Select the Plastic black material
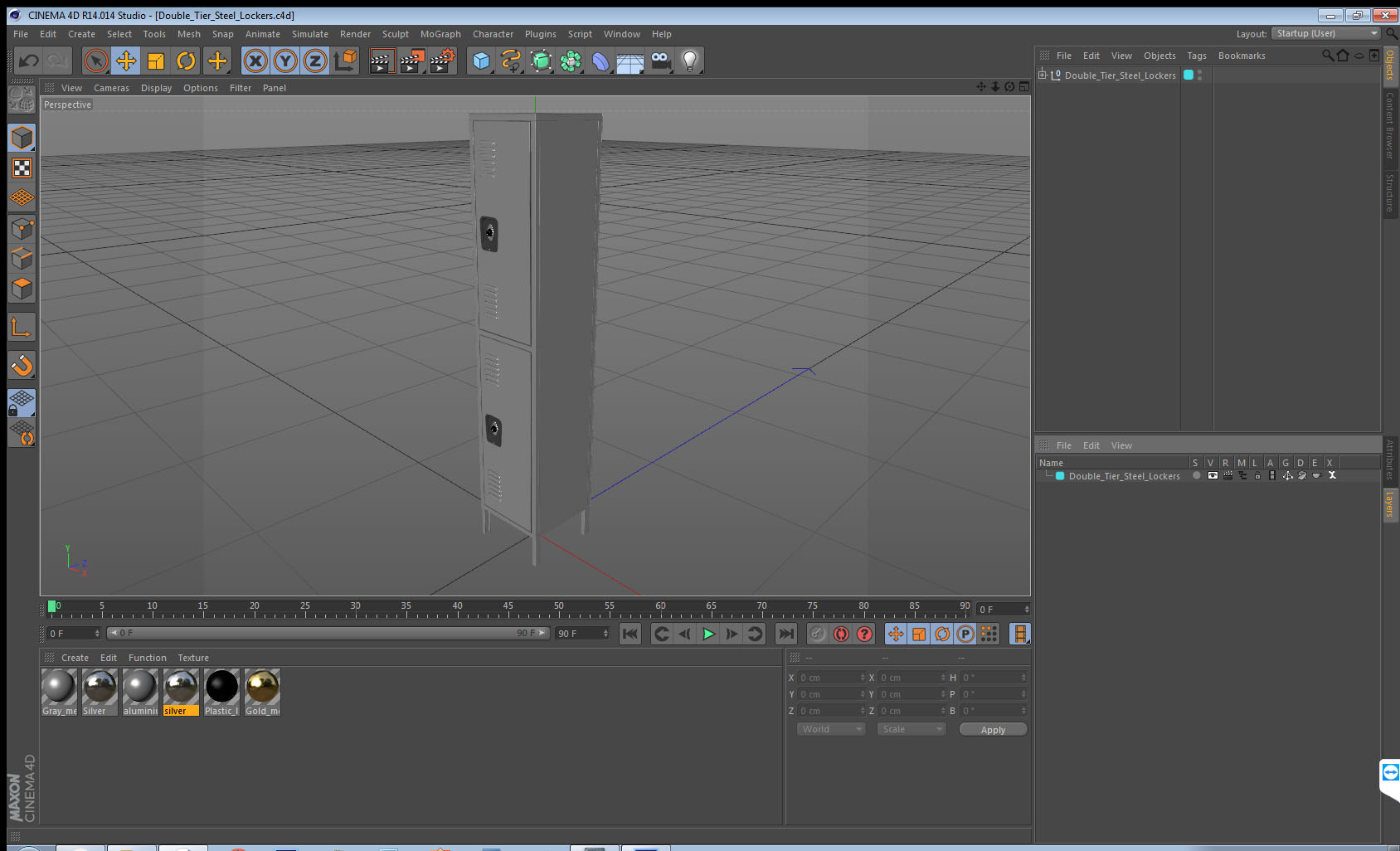1400x851 pixels. (x=221, y=692)
